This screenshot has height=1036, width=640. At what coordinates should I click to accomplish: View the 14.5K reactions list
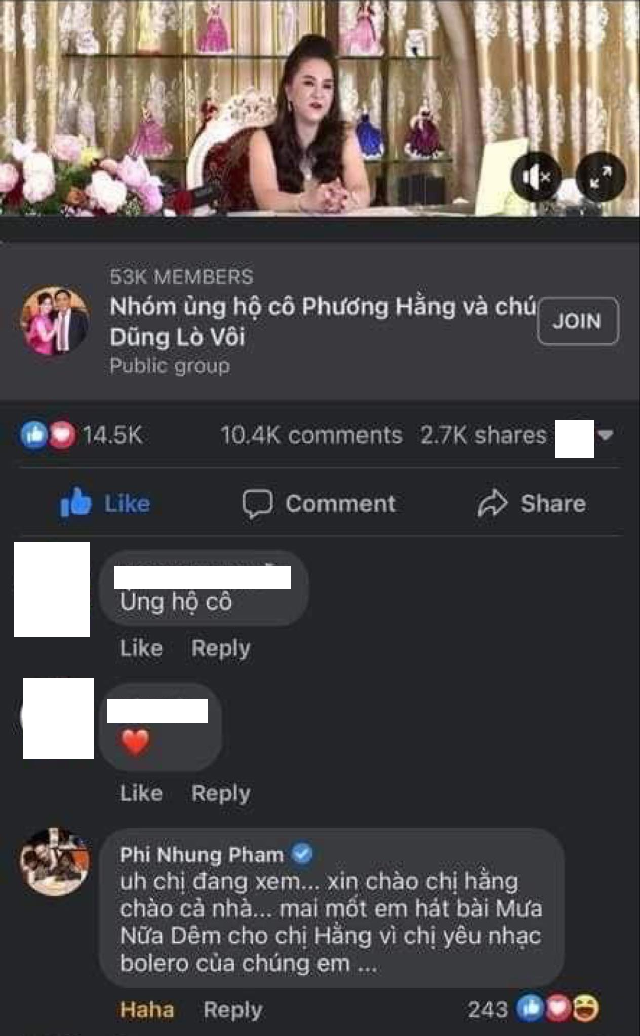[x=82, y=435]
